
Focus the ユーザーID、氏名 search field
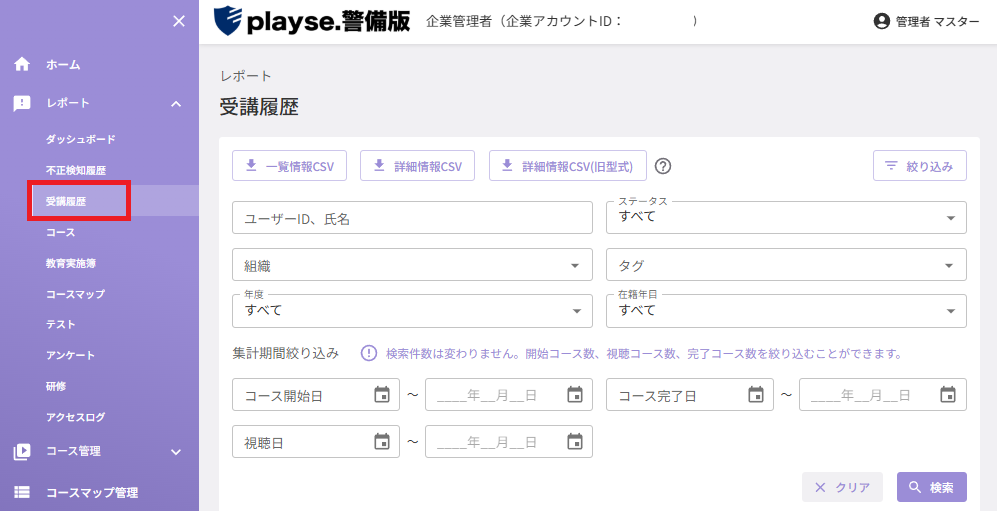click(x=413, y=218)
